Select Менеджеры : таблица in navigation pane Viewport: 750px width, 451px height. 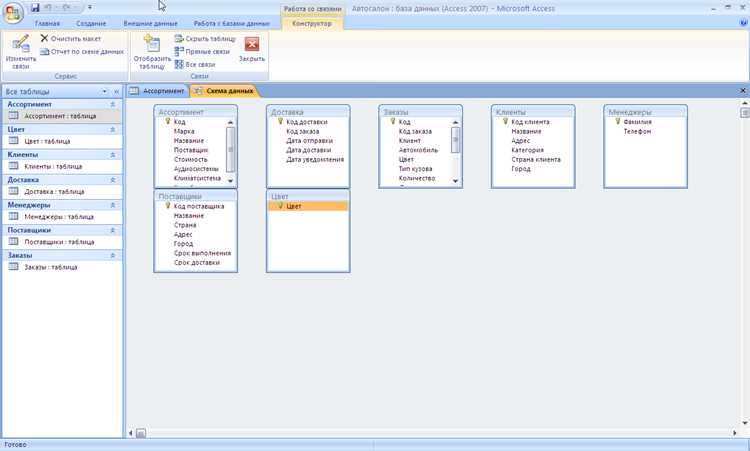click(62, 217)
